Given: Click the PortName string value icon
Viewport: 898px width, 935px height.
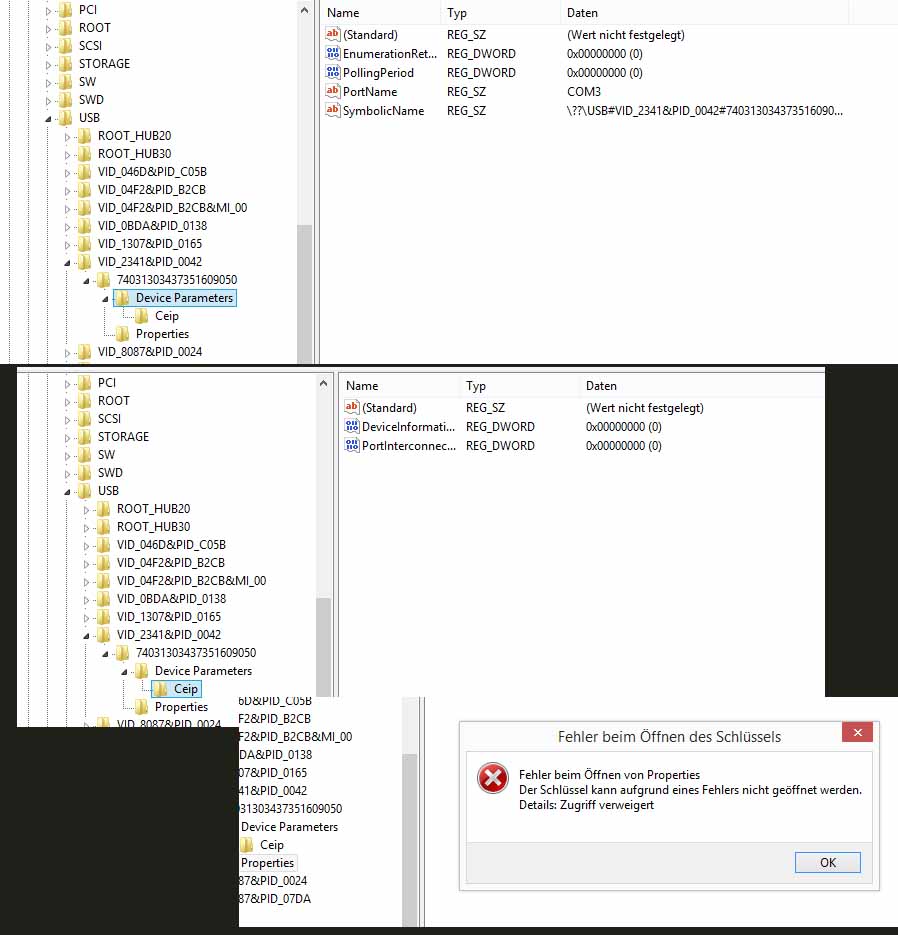Looking at the screenshot, I should coord(334,92).
